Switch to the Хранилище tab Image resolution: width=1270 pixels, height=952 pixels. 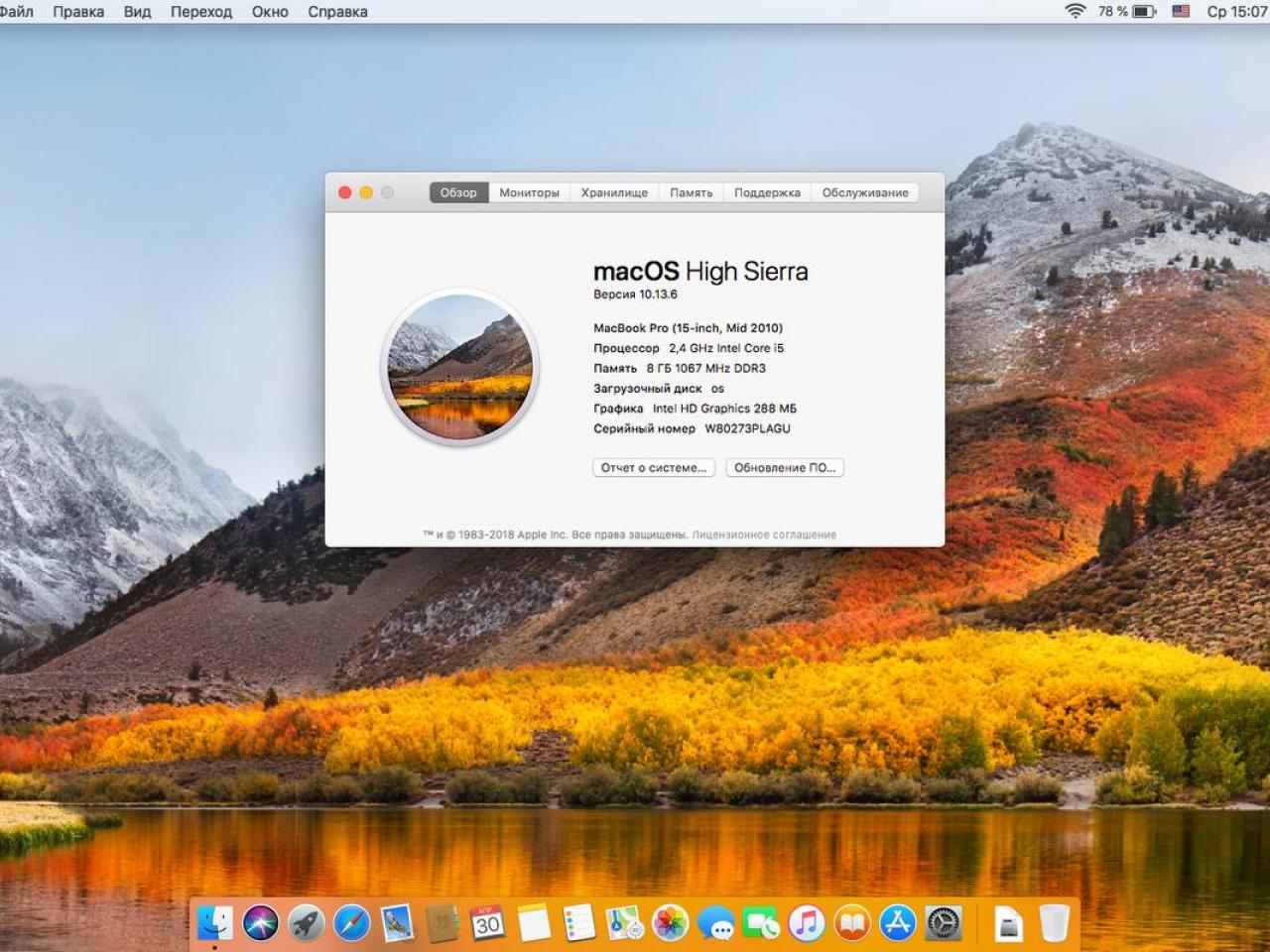(614, 192)
